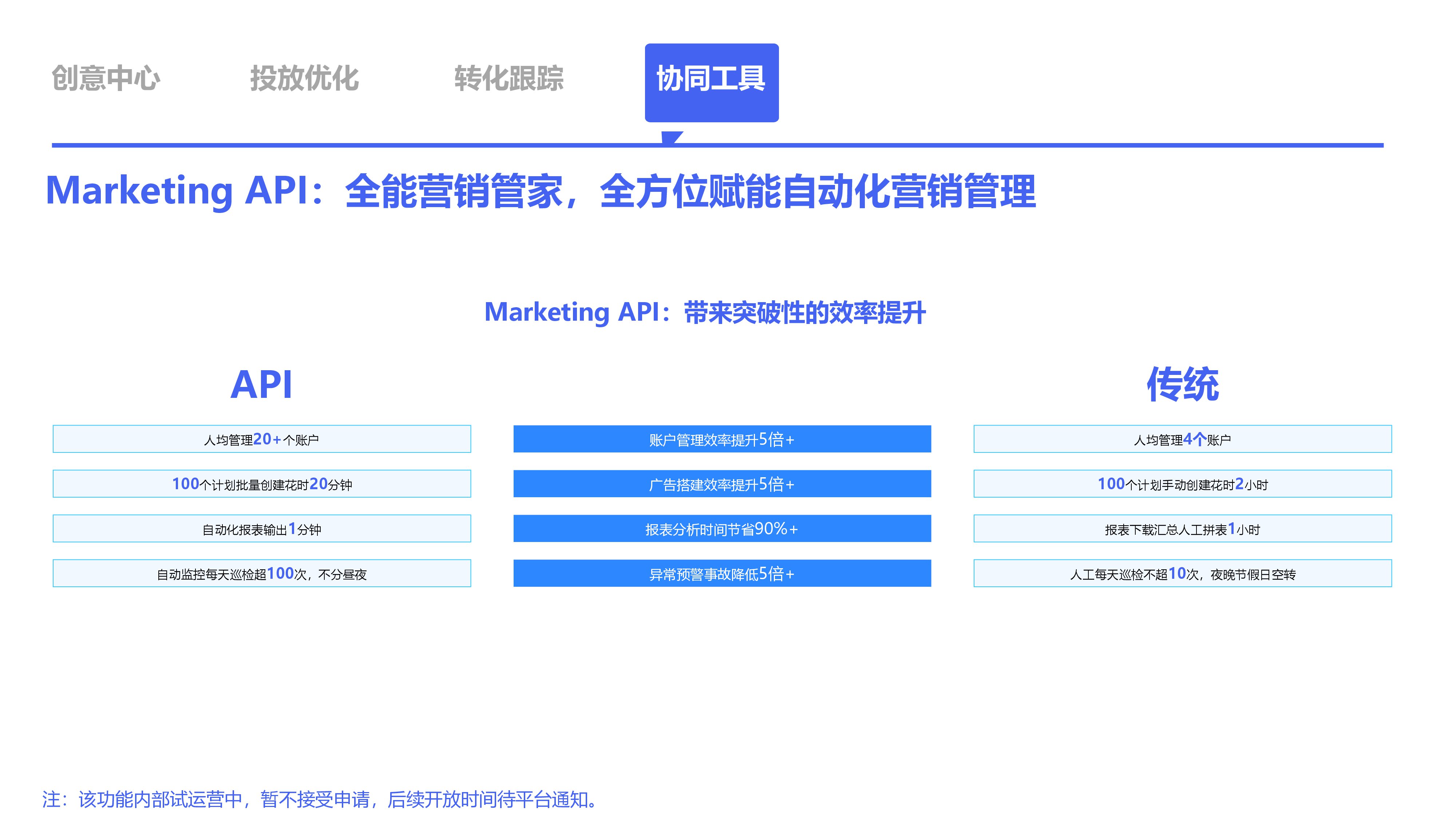This screenshot has width=1456, height=819.
Task: Click the 传统 column heading
Action: point(1182,385)
